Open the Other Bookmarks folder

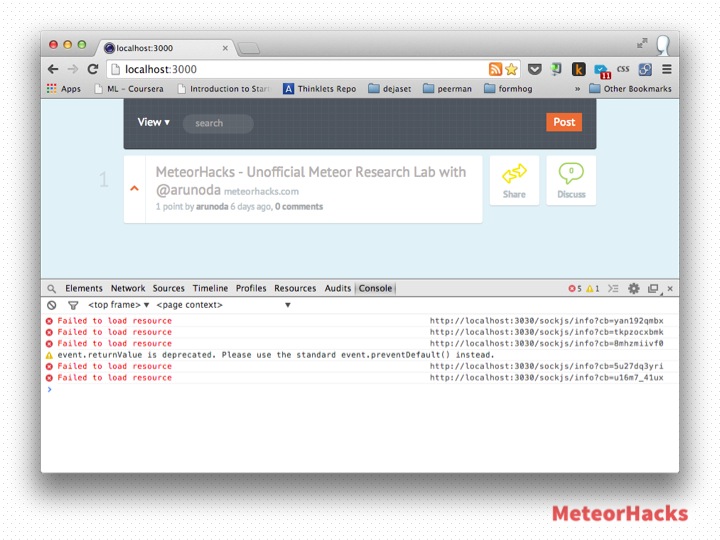(x=630, y=89)
